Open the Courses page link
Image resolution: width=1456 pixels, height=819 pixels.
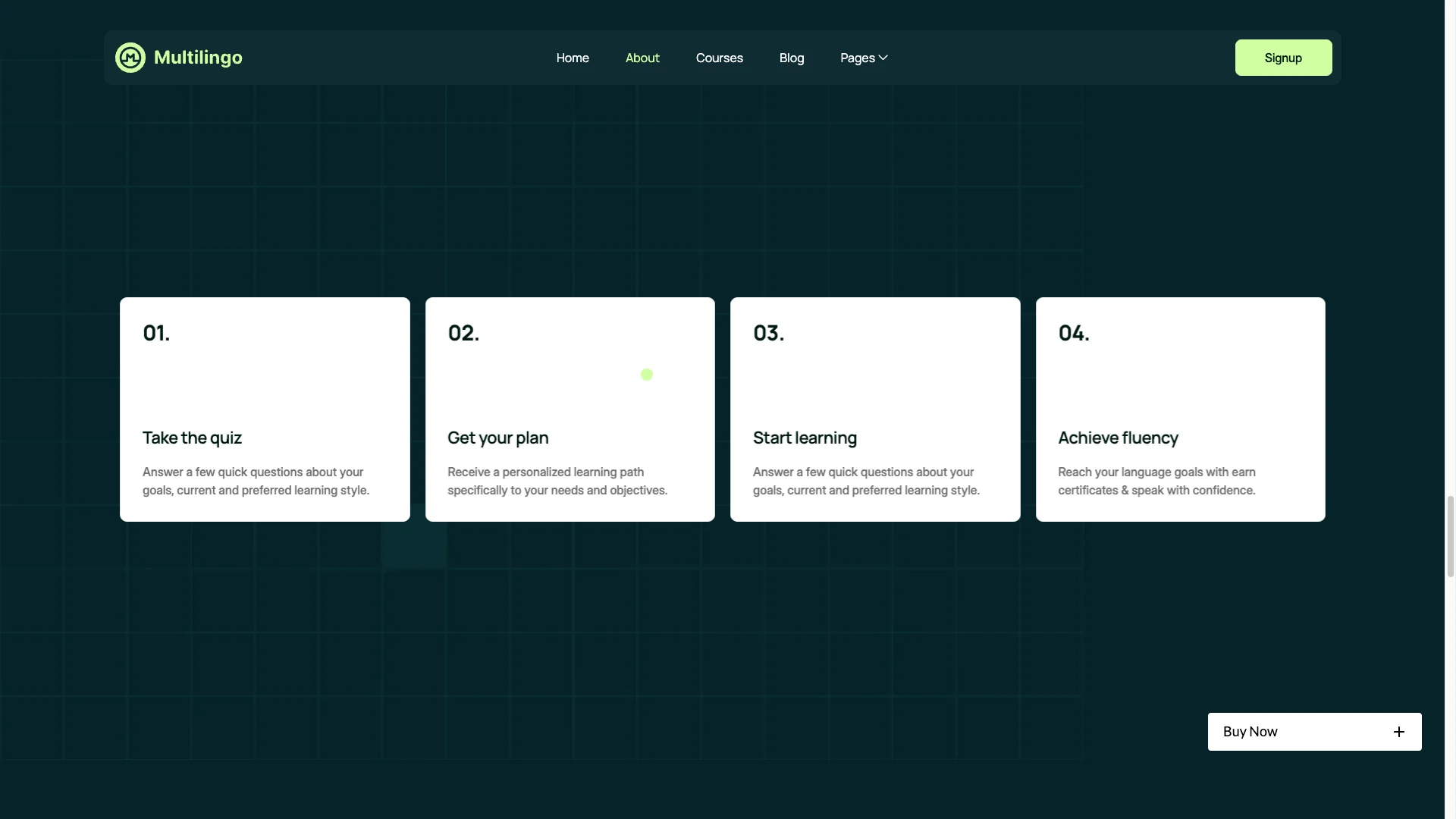[719, 58]
